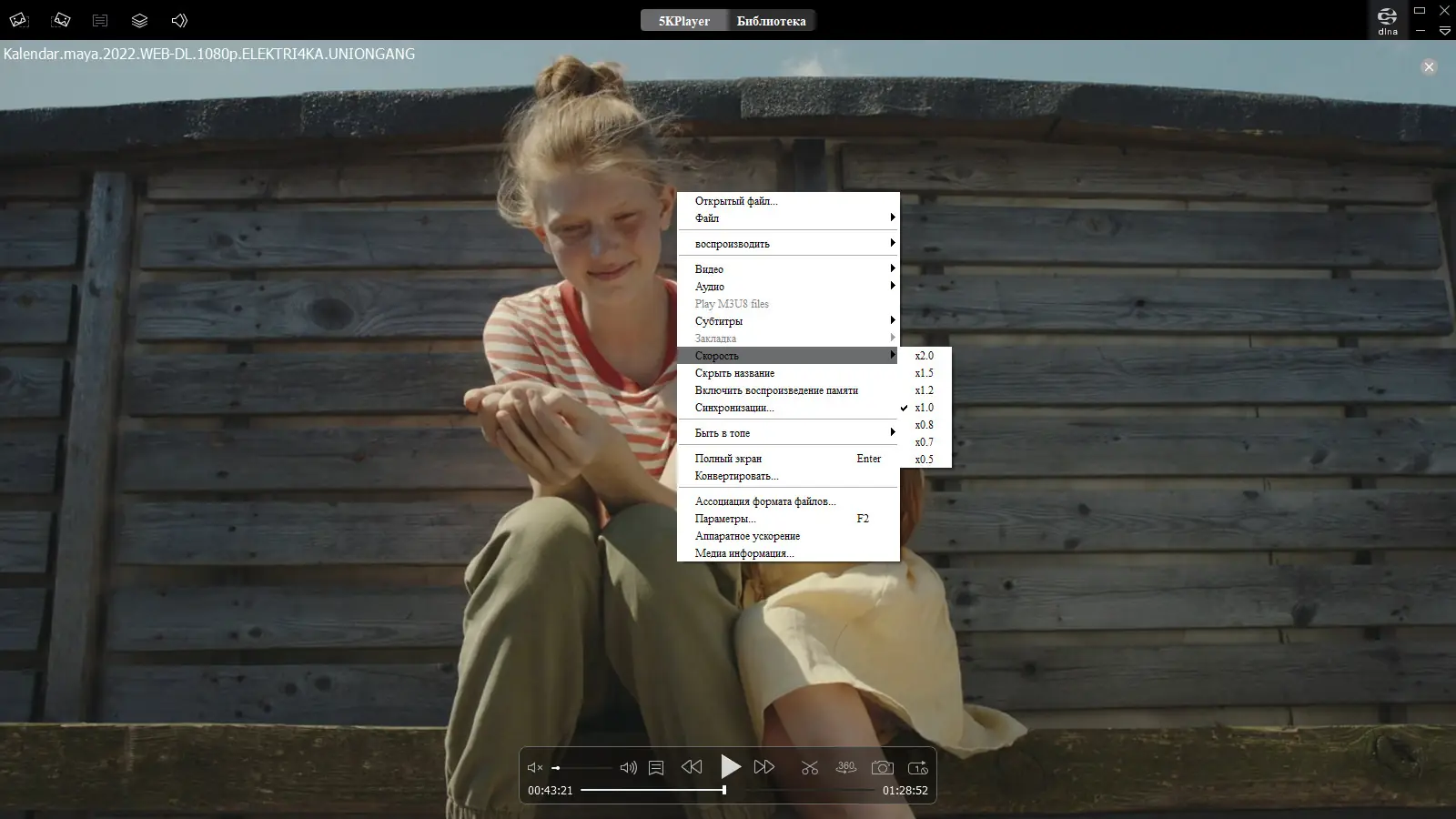1456x819 pixels.
Task: Minimize the 5KPlayer window
Action: point(1420,31)
